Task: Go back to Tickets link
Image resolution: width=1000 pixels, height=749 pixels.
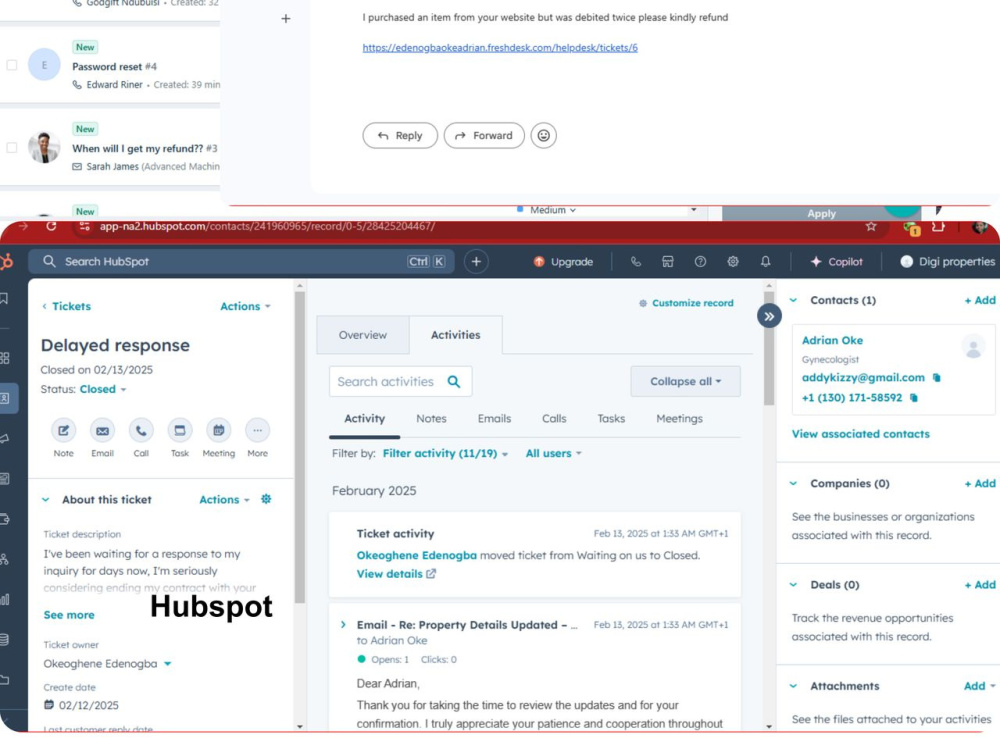Action: point(66,306)
